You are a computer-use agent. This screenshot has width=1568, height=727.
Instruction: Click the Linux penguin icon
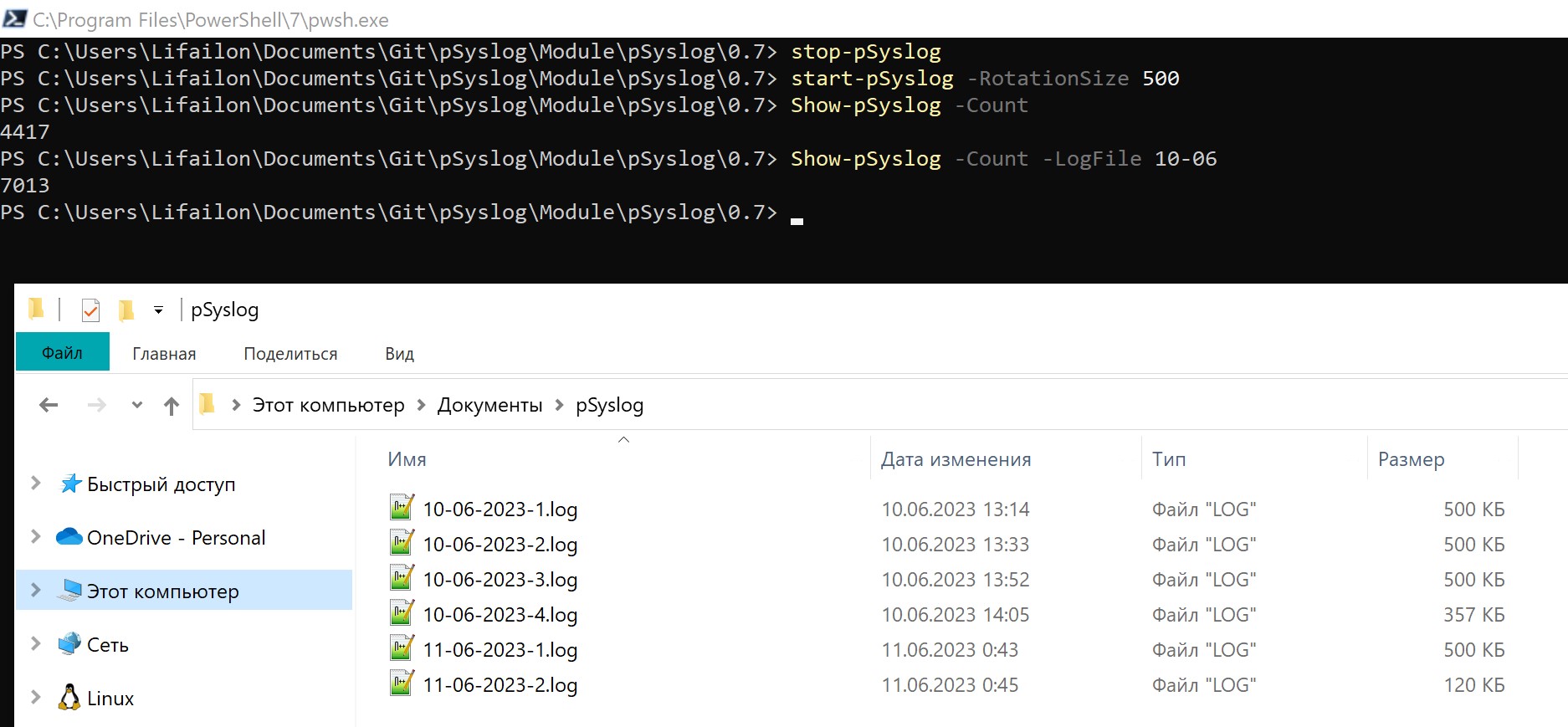[x=69, y=697]
